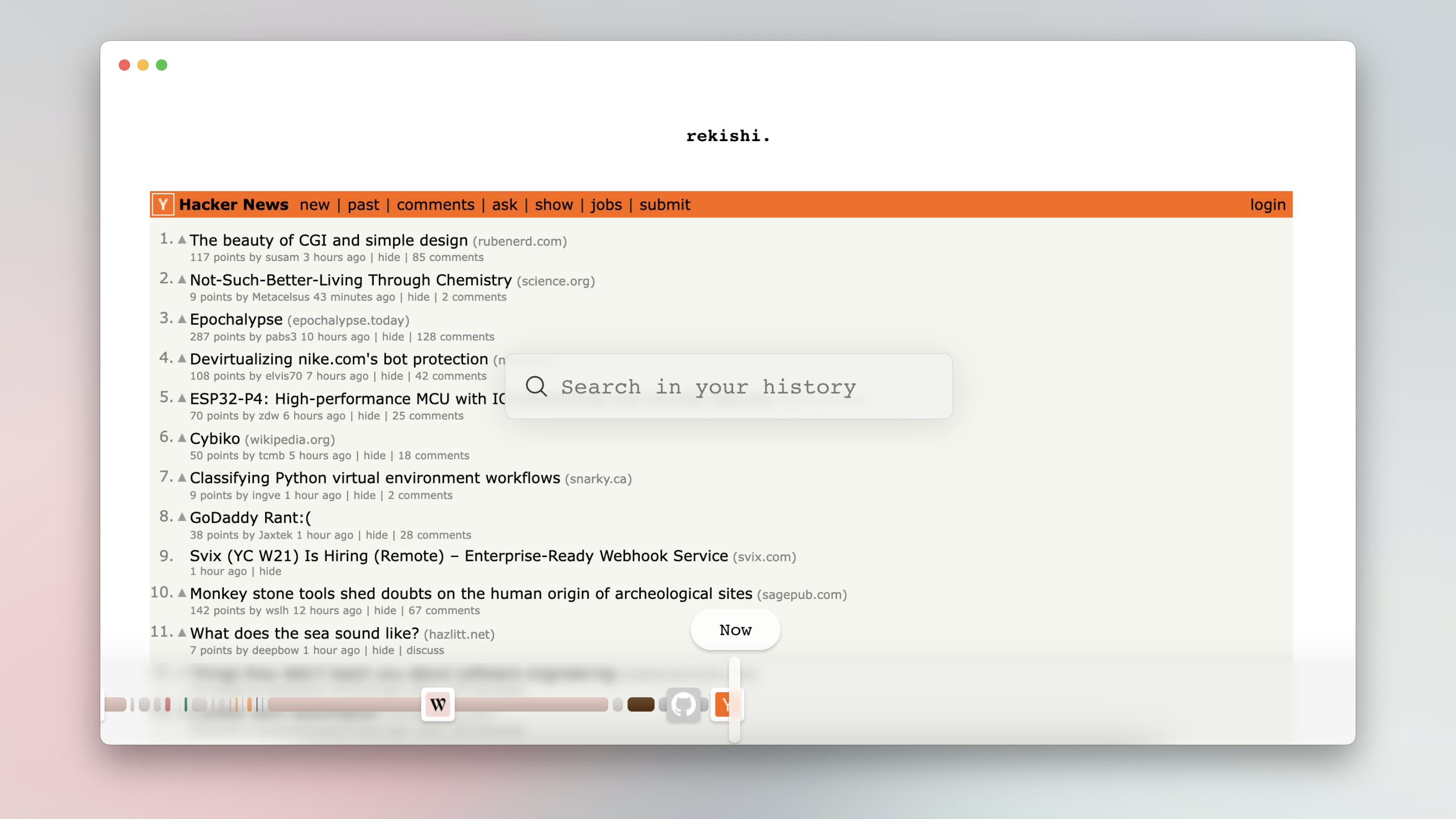Open the 128 comments link for Epochalypse
The width and height of the screenshot is (1456, 819).
tap(455, 337)
